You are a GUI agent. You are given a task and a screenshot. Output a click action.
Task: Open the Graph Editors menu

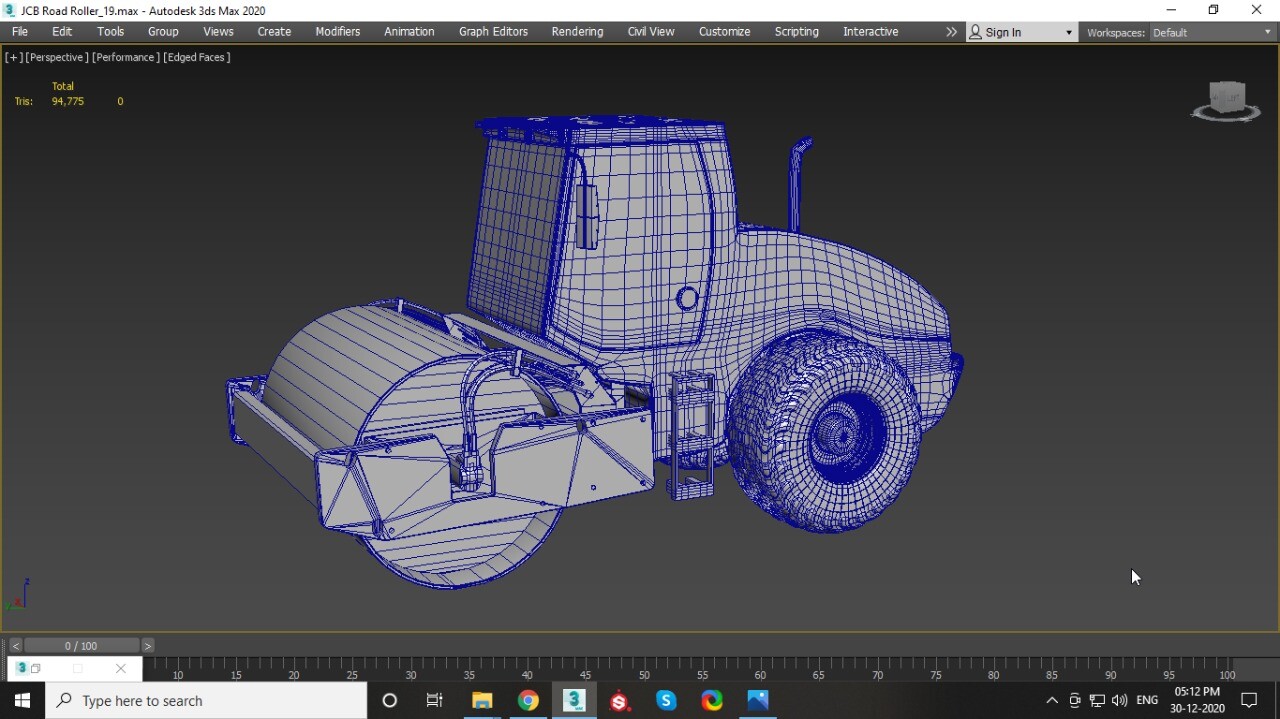pos(493,32)
